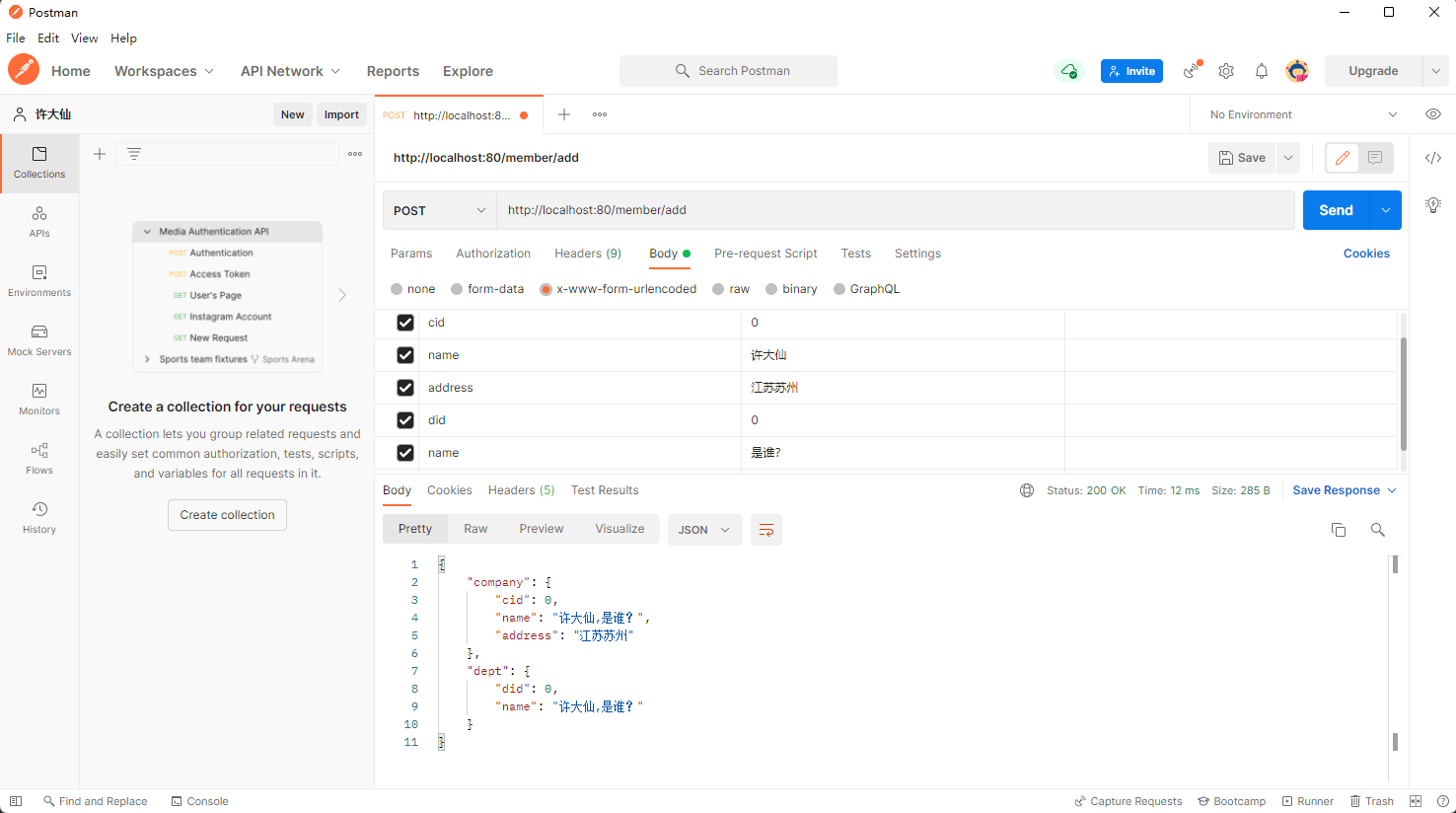
Task: Open notifications bell icon
Action: point(1262,71)
